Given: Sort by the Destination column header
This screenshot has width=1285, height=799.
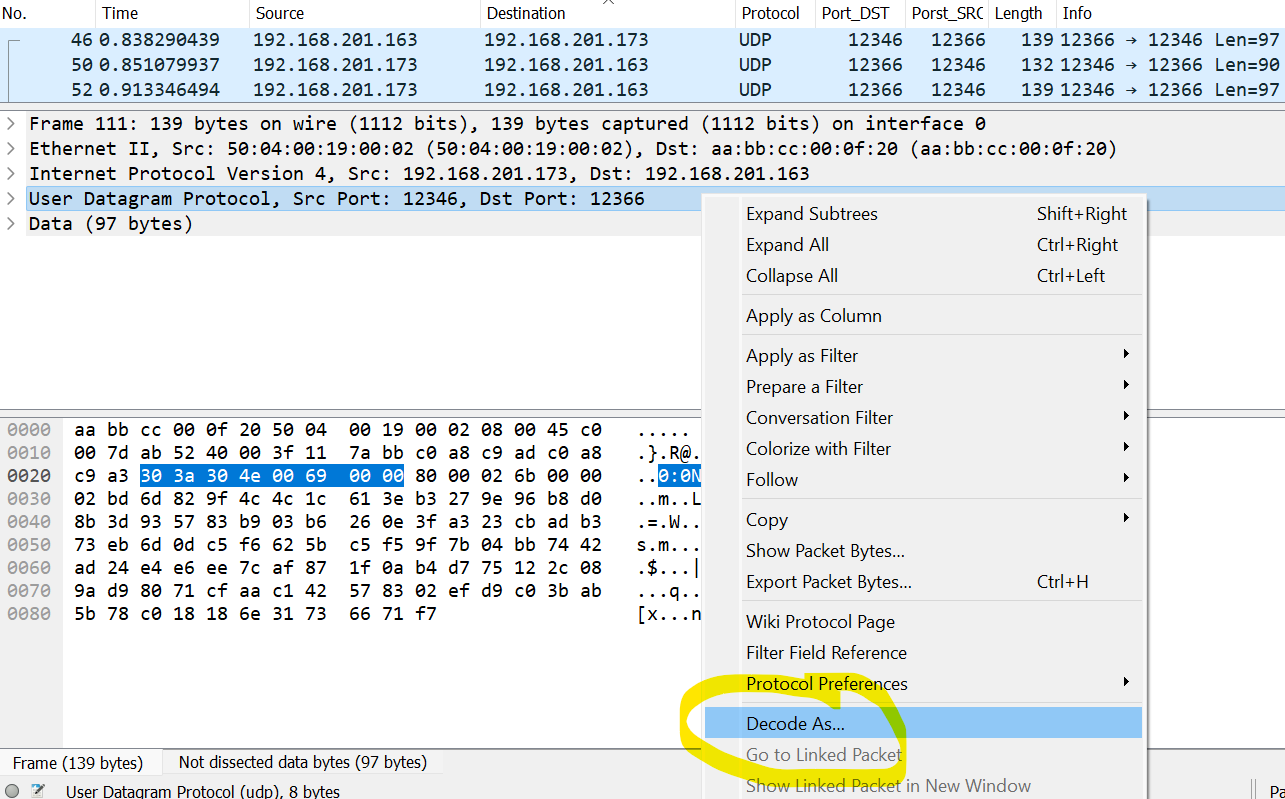Looking at the screenshot, I should [x=607, y=14].
